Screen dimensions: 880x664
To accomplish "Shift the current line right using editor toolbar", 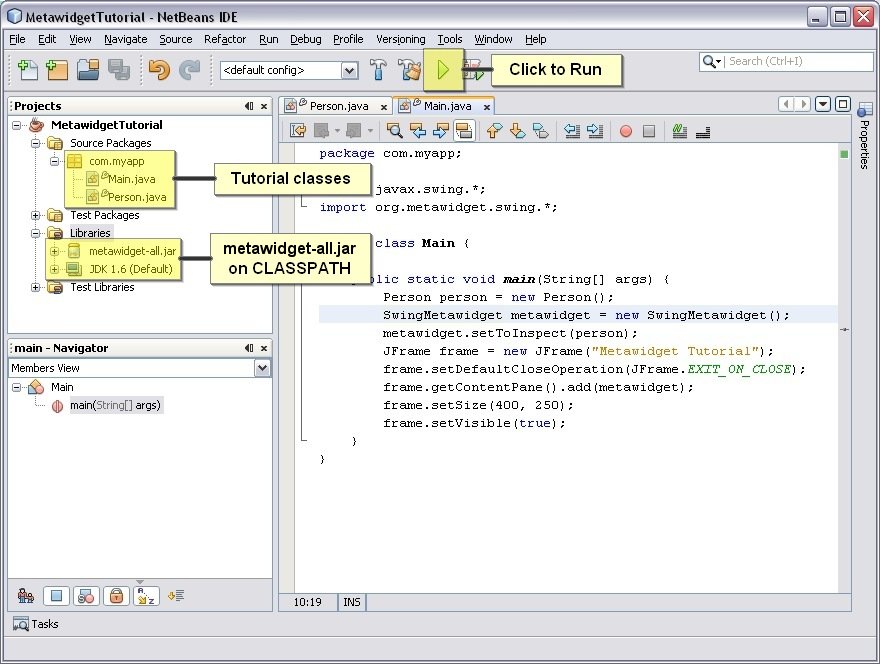I will [594, 130].
